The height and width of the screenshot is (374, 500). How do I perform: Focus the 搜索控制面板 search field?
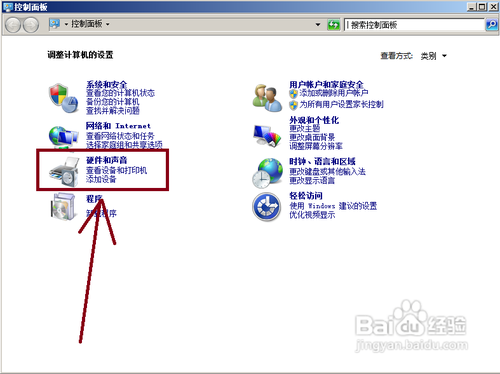414,25
